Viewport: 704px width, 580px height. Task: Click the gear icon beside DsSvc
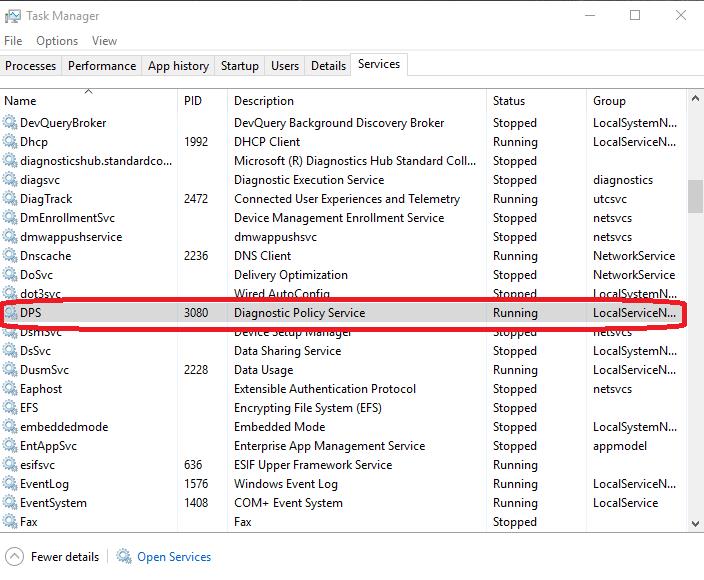click(10, 351)
